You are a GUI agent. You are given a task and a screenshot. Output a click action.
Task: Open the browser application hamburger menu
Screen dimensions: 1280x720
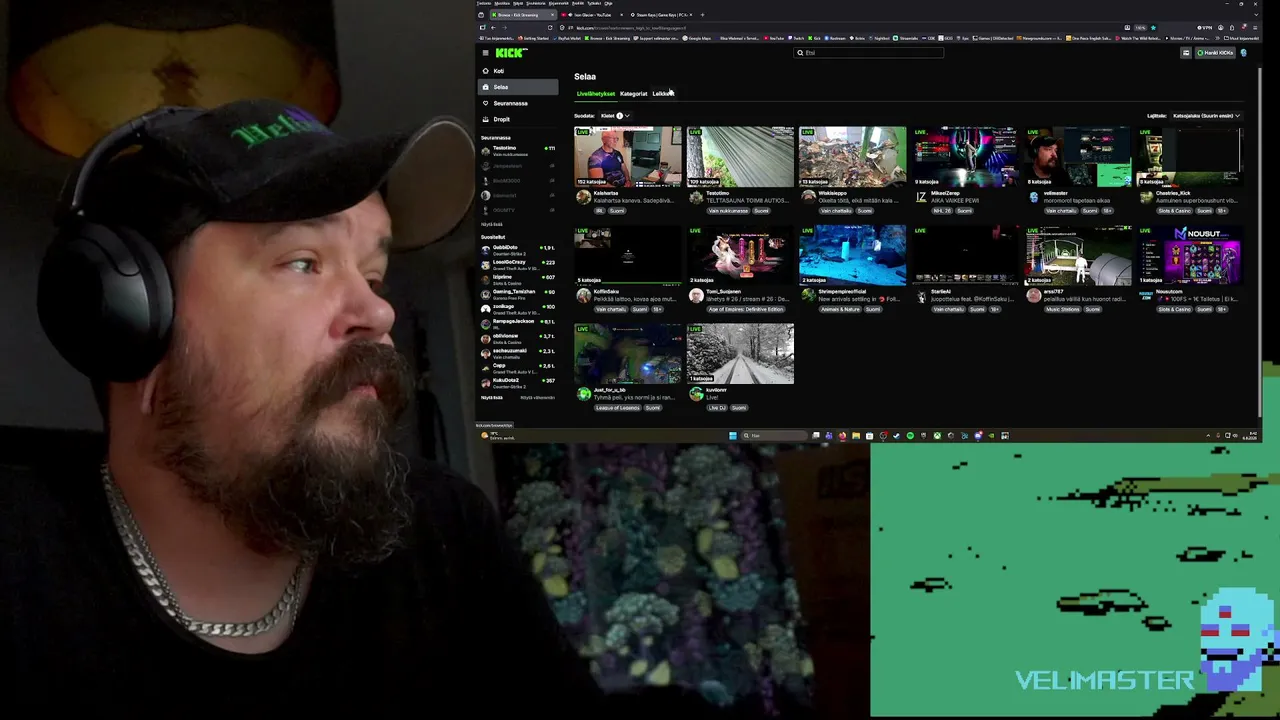(1255, 28)
